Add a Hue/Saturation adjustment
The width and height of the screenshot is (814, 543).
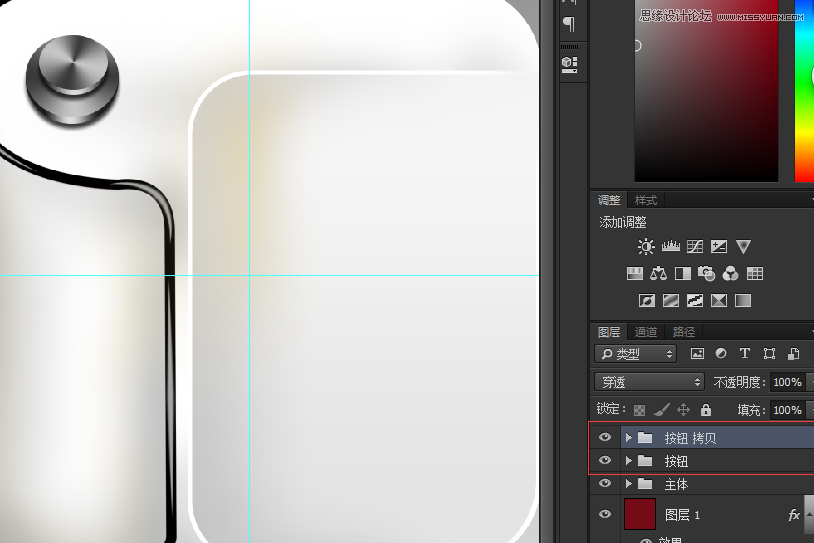click(634, 274)
